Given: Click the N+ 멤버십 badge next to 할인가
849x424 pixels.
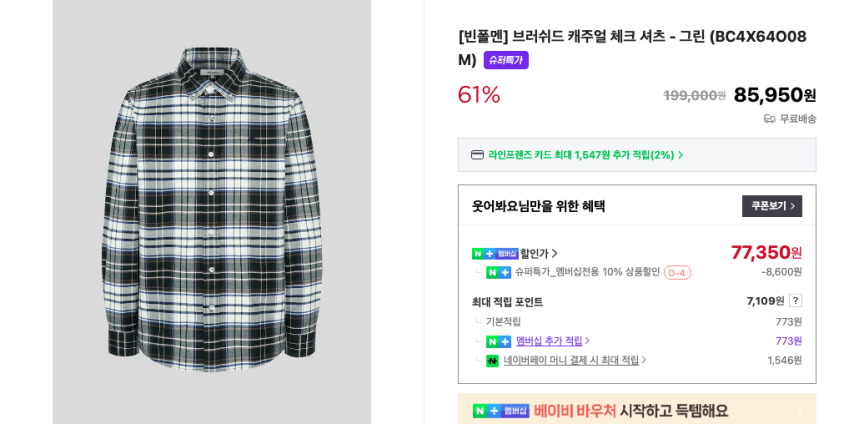Looking at the screenshot, I should tap(495, 253).
